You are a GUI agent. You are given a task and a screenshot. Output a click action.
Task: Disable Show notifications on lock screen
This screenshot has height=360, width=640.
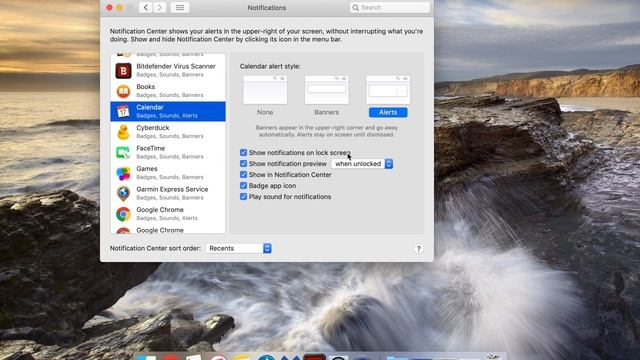tap(244, 153)
